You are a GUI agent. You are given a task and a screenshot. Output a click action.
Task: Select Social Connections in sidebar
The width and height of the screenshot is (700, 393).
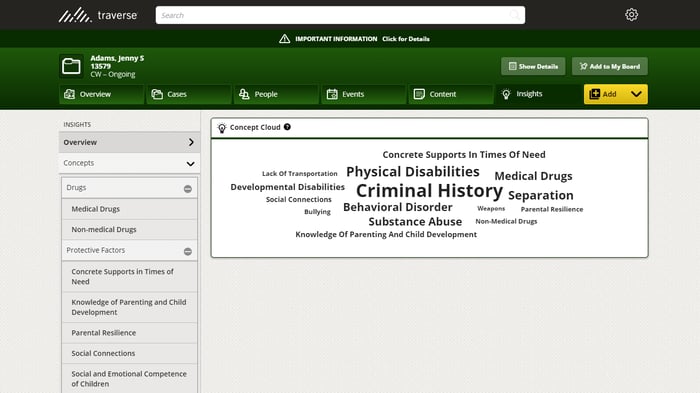(x=129, y=353)
